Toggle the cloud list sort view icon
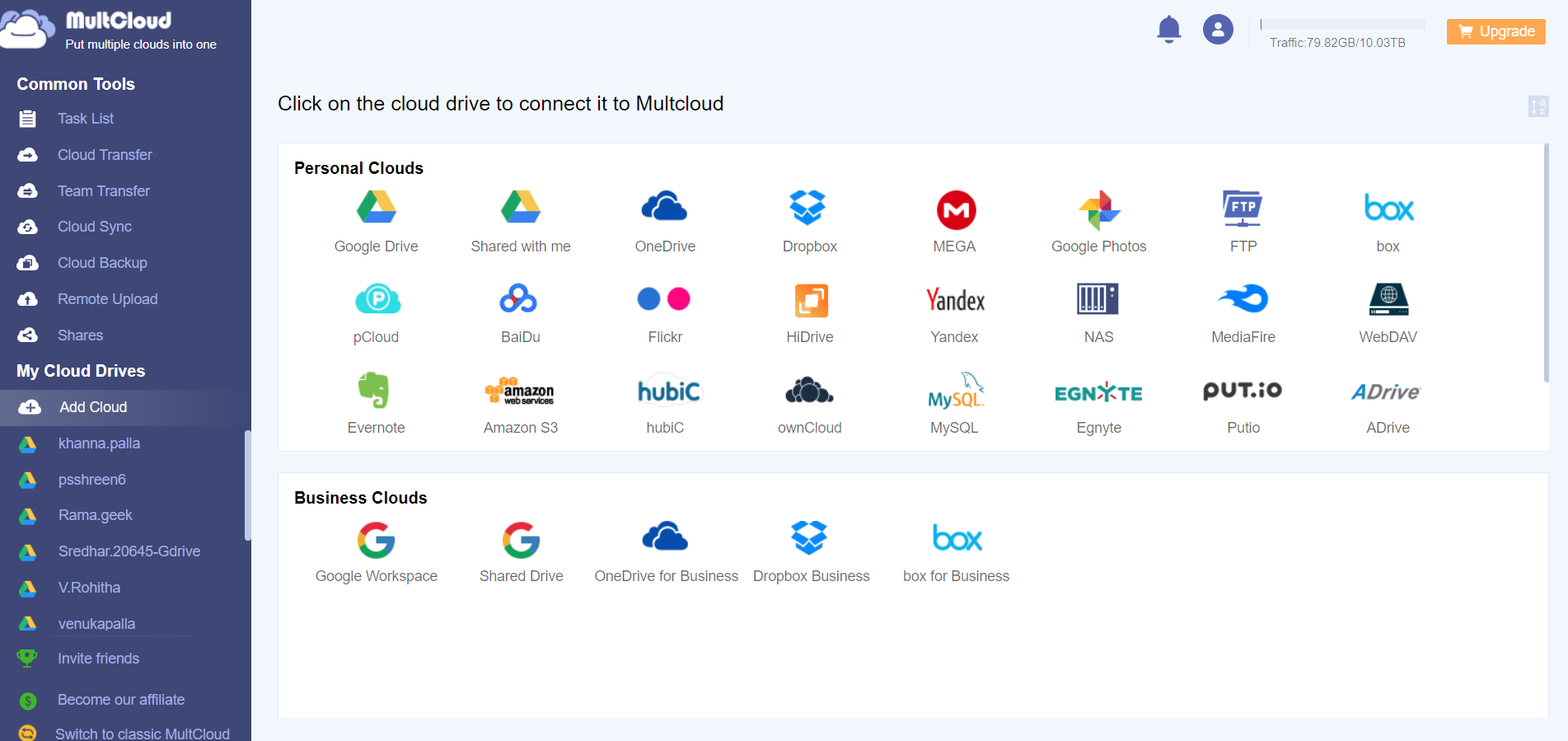Screen dimensions: 1568x741 pos(1538,106)
